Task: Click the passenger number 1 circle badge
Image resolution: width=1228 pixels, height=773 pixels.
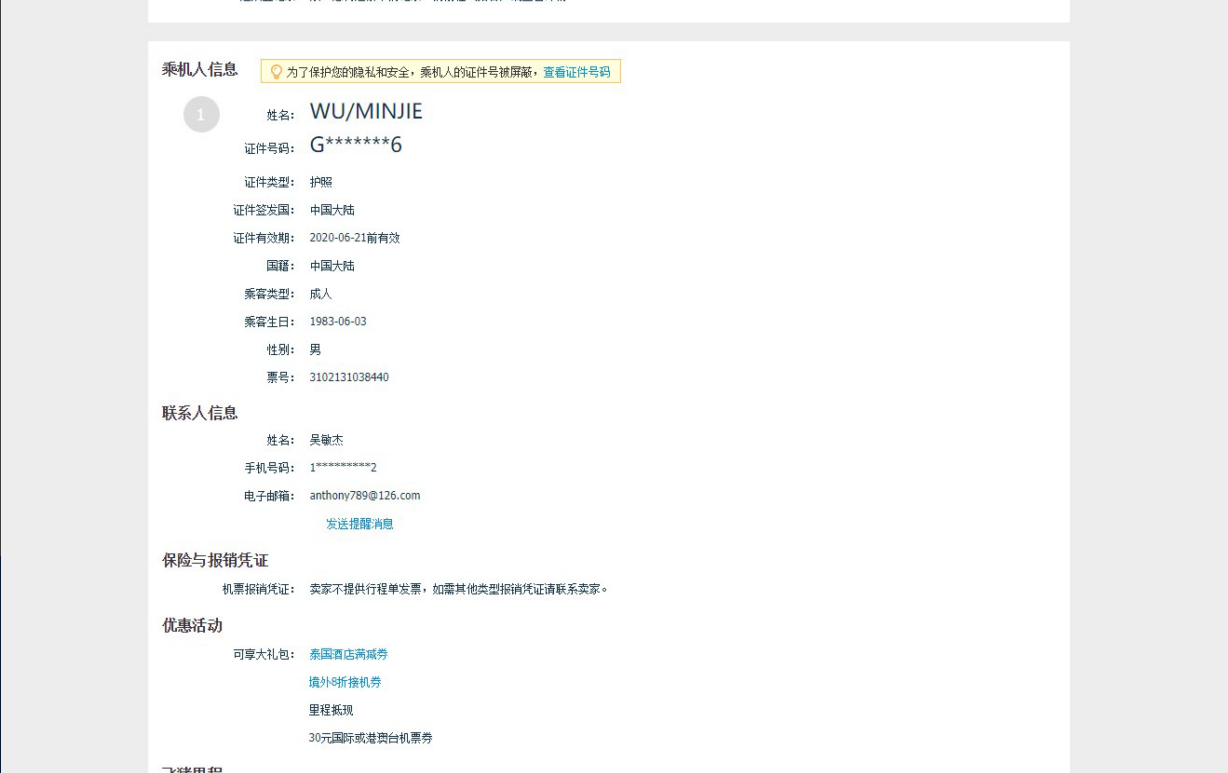Action: click(201, 115)
